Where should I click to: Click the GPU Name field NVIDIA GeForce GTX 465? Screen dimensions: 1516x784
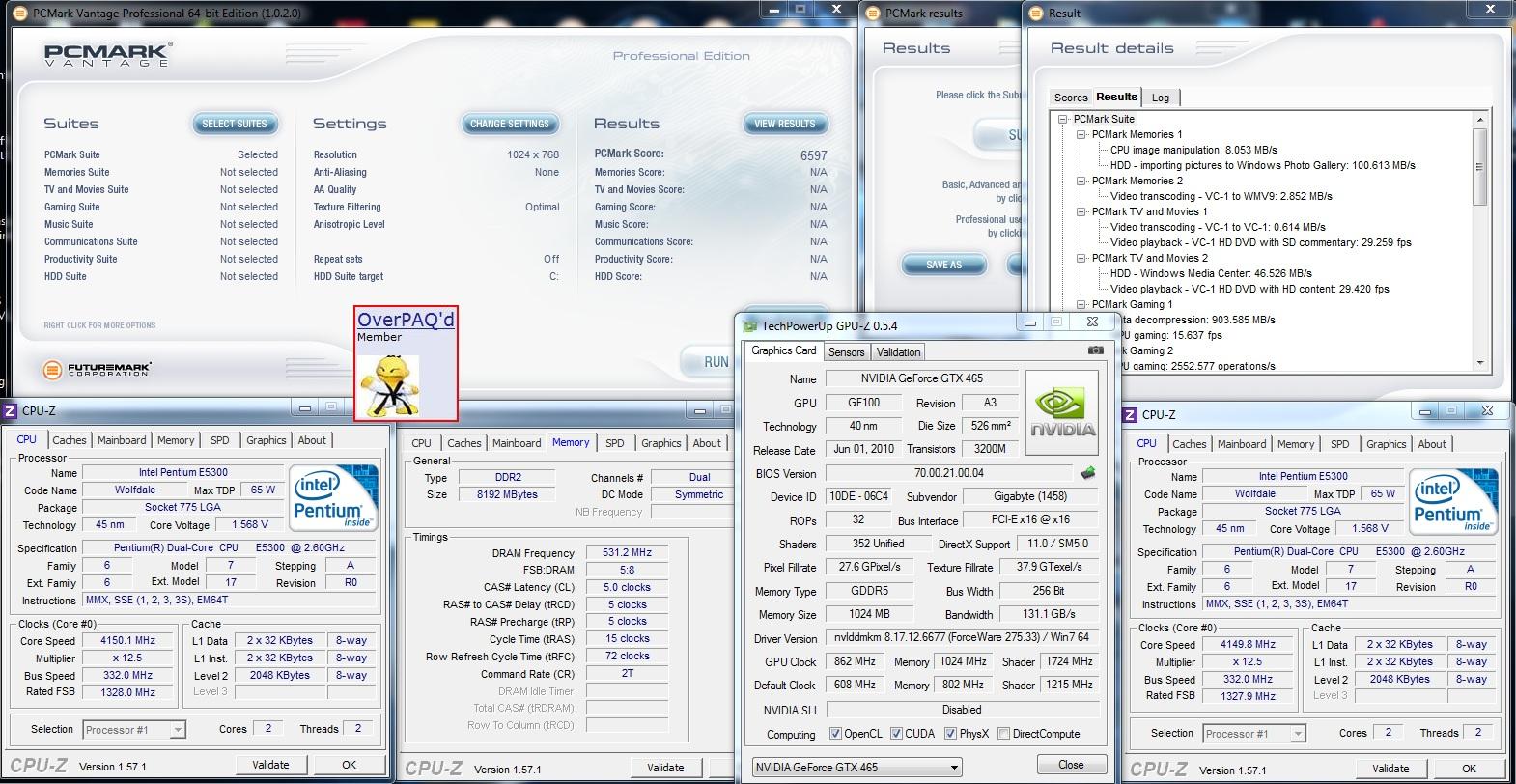(921, 378)
